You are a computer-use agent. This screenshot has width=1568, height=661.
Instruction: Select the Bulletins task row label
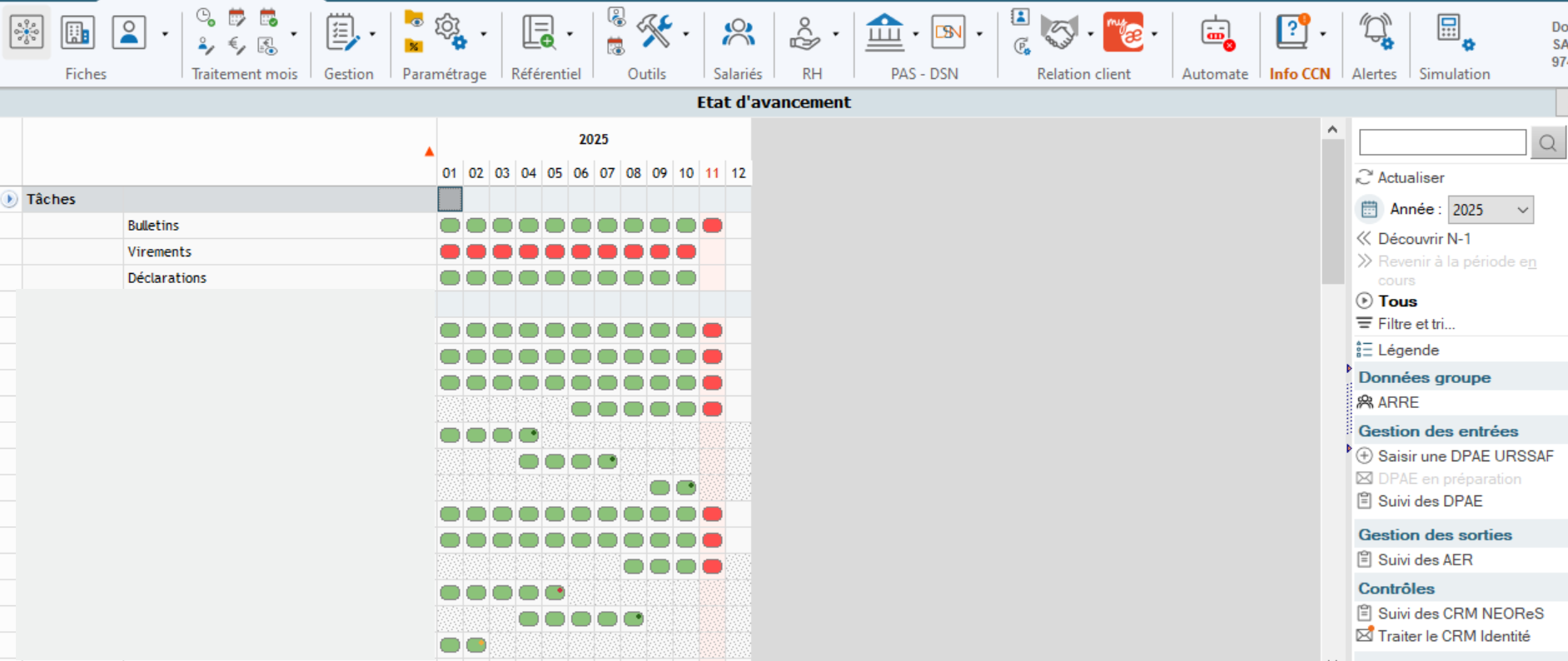153,226
